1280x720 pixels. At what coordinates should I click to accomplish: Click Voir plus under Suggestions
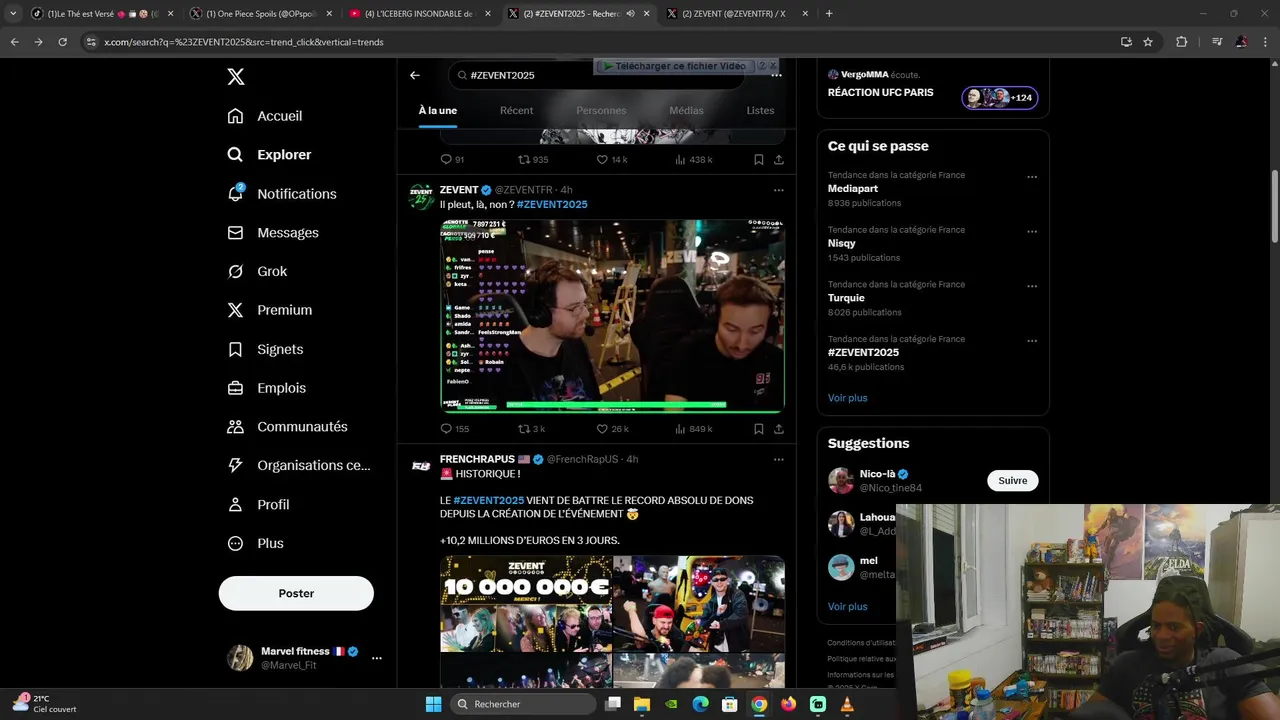pyautogui.click(x=847, y=607)
